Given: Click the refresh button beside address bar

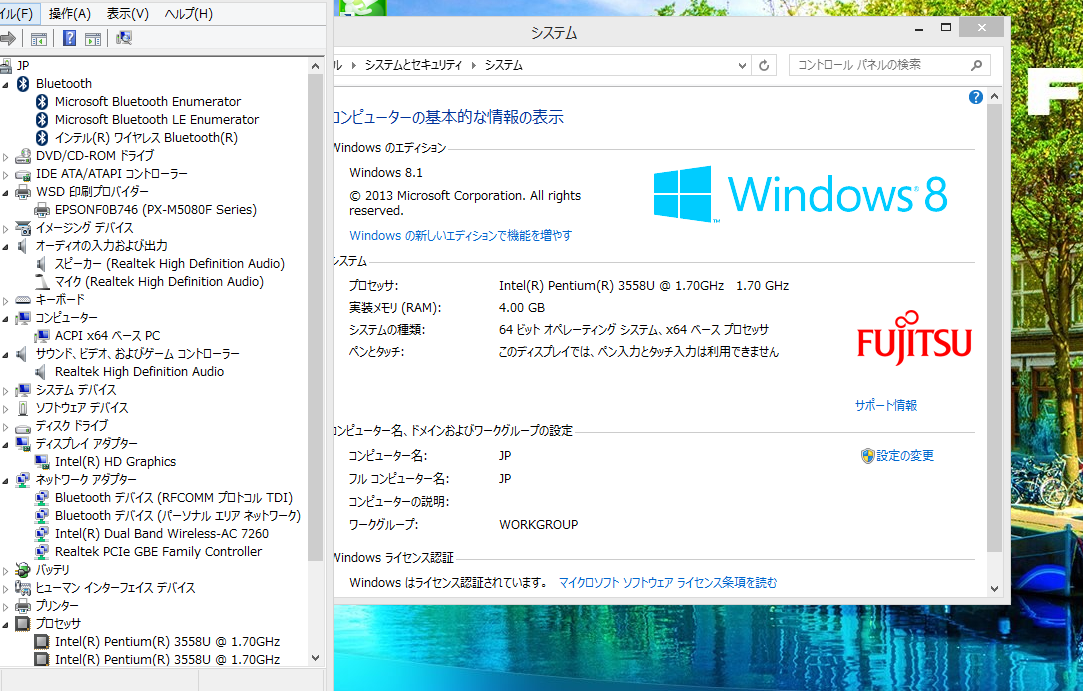Looking at the screenshot, I should (x=764, y=66).
